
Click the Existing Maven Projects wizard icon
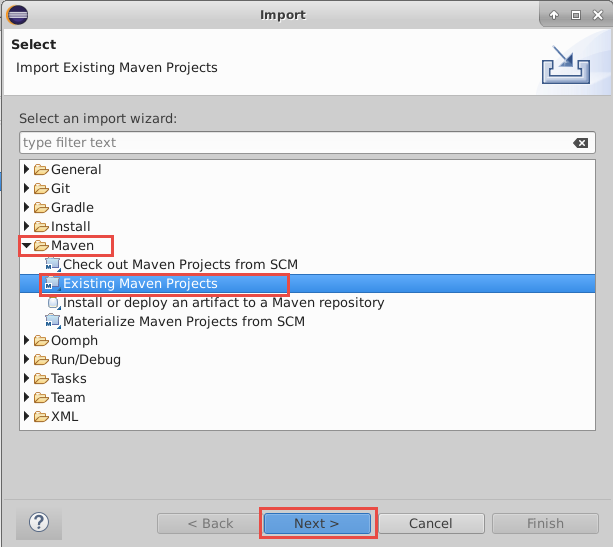pos(53,283)
